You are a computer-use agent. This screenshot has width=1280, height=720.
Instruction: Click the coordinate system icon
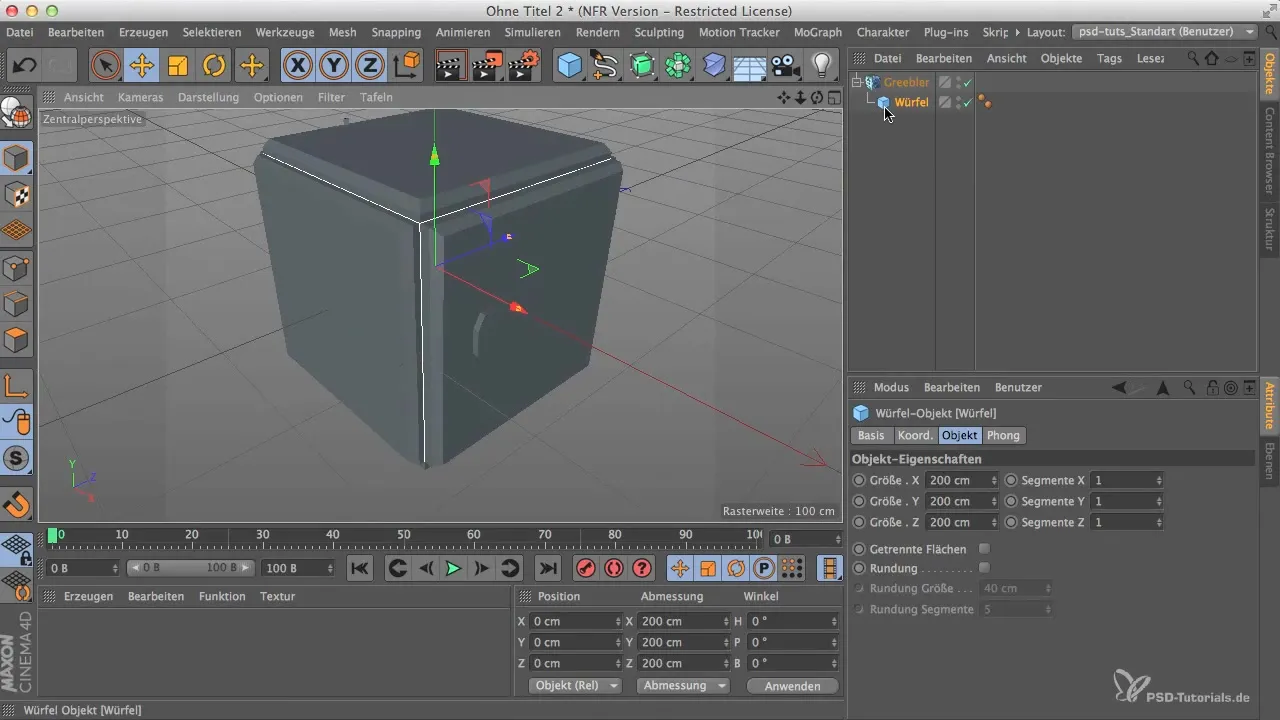point(408,67)
